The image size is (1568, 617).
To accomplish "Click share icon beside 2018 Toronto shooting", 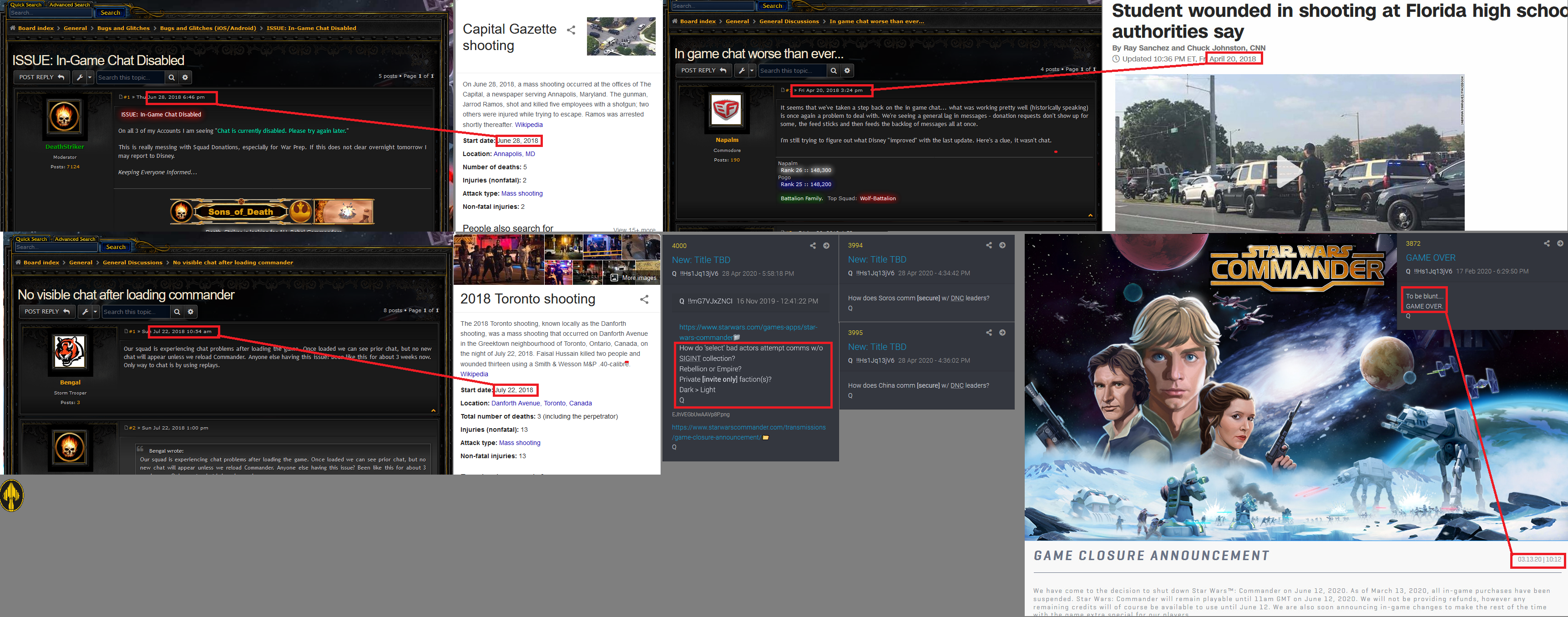I will tap(644, 299).
